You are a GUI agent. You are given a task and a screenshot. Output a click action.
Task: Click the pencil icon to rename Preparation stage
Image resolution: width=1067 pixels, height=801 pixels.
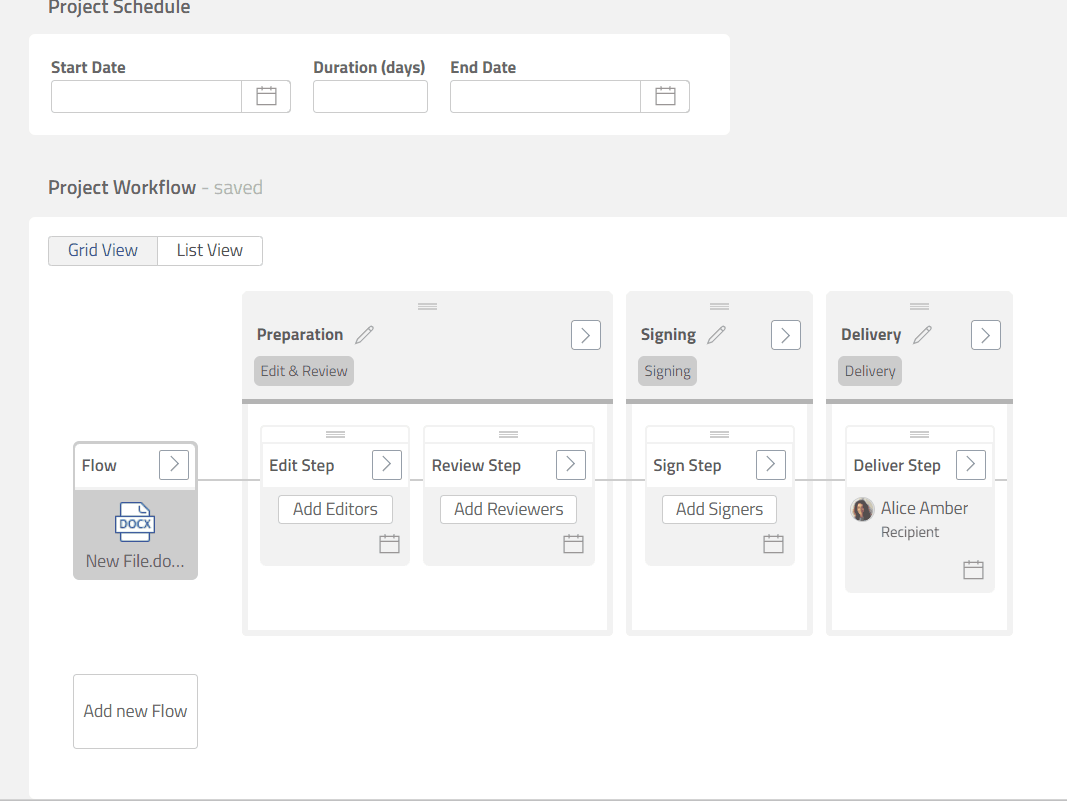tap(364, 334)
